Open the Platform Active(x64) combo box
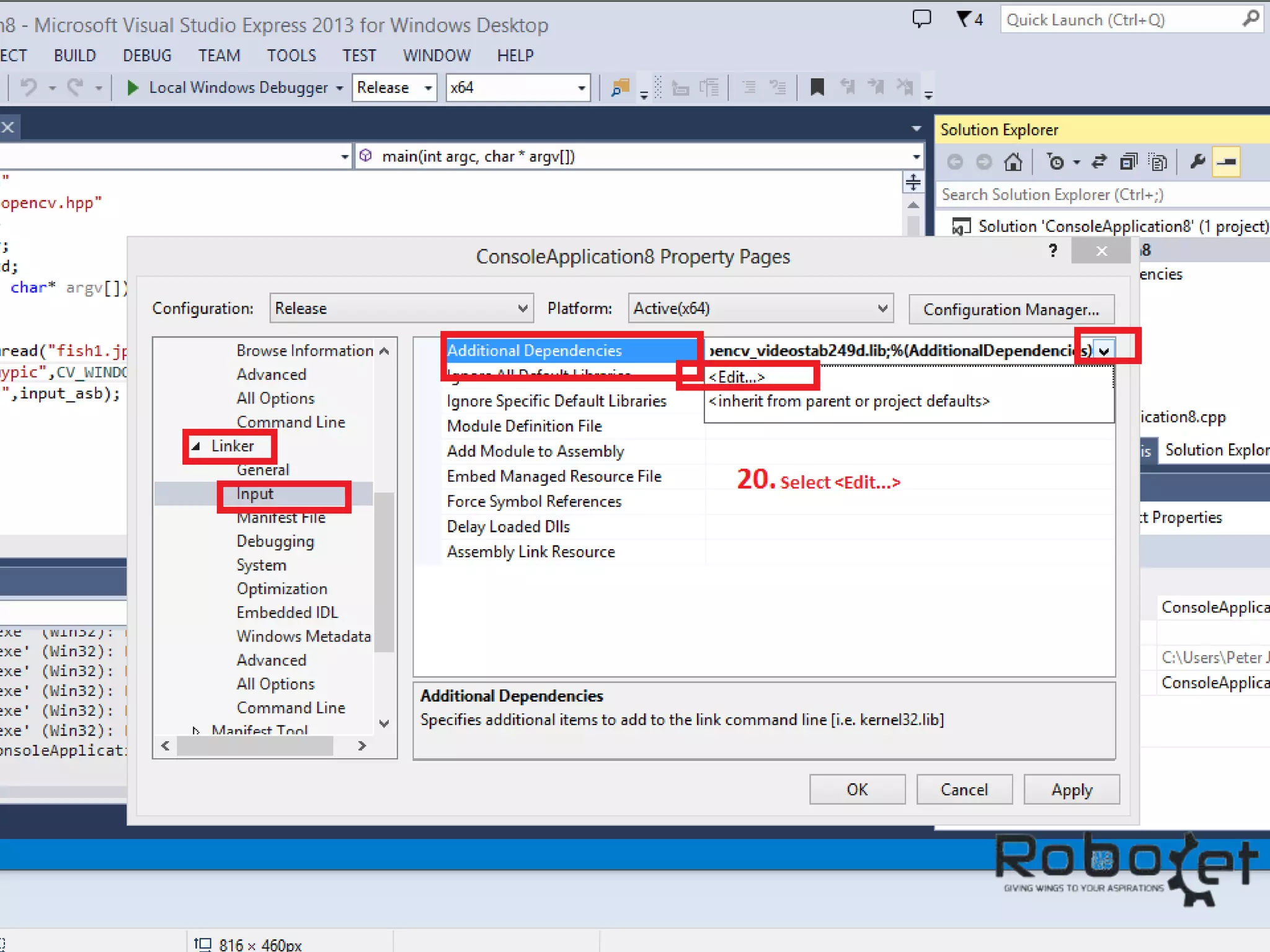1270x952 pixels. click(760, 309)
